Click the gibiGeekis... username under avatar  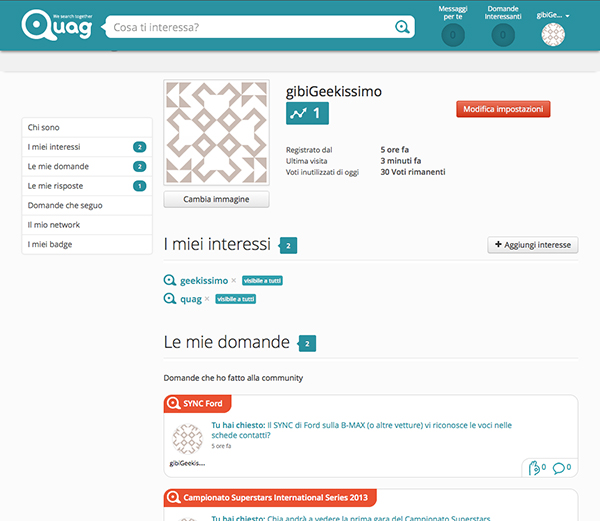pos(187,463)
